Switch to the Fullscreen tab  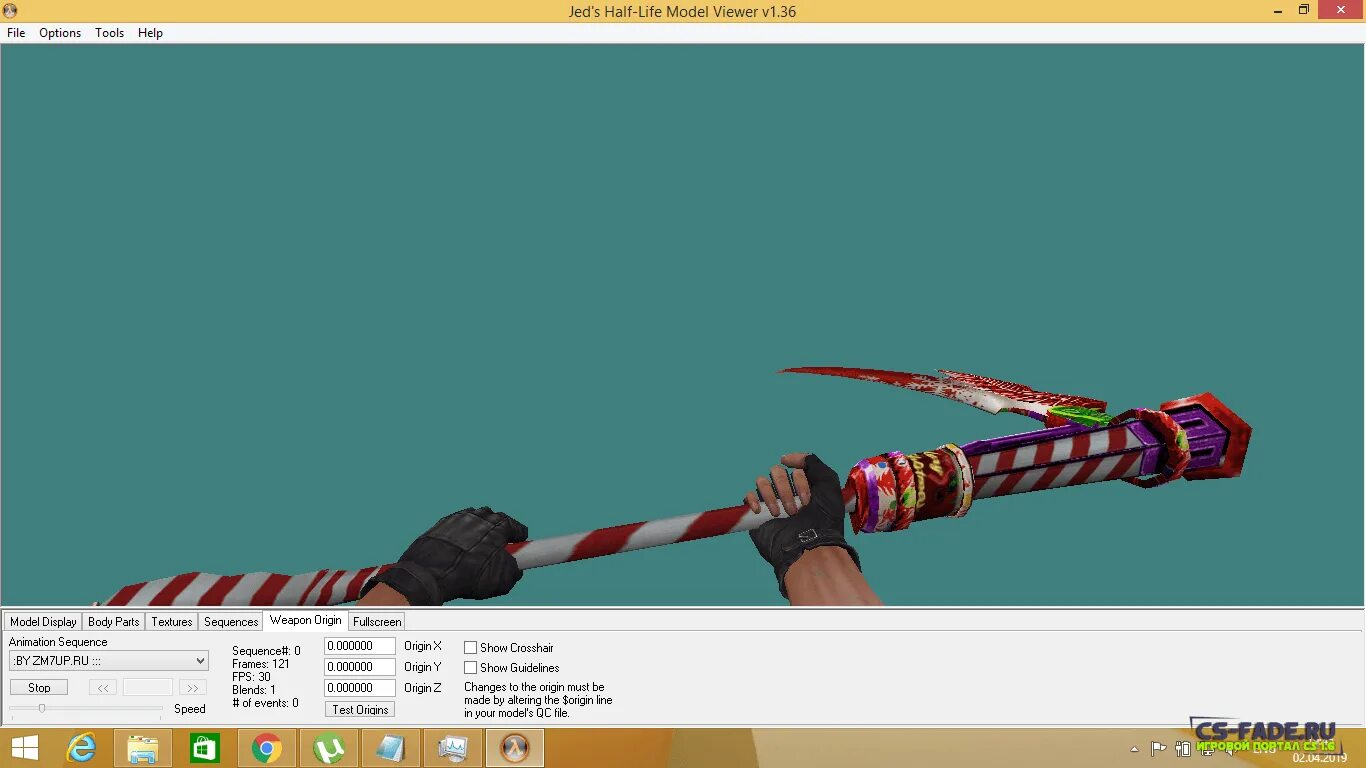coord(377,622)
